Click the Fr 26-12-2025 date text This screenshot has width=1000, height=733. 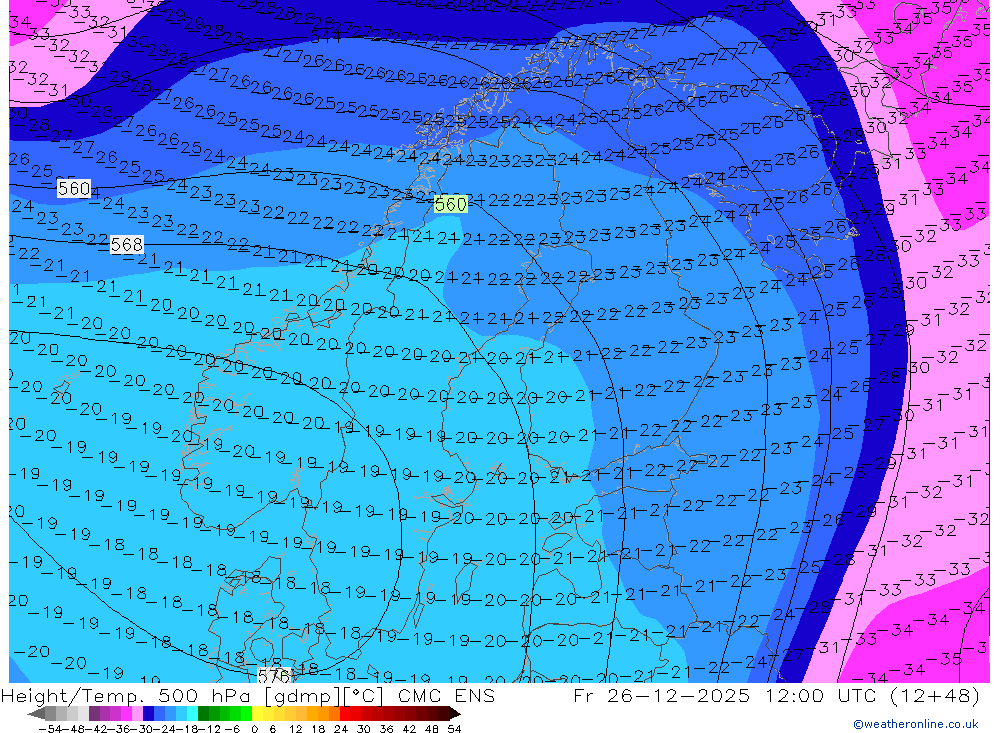tap(661, 695)
